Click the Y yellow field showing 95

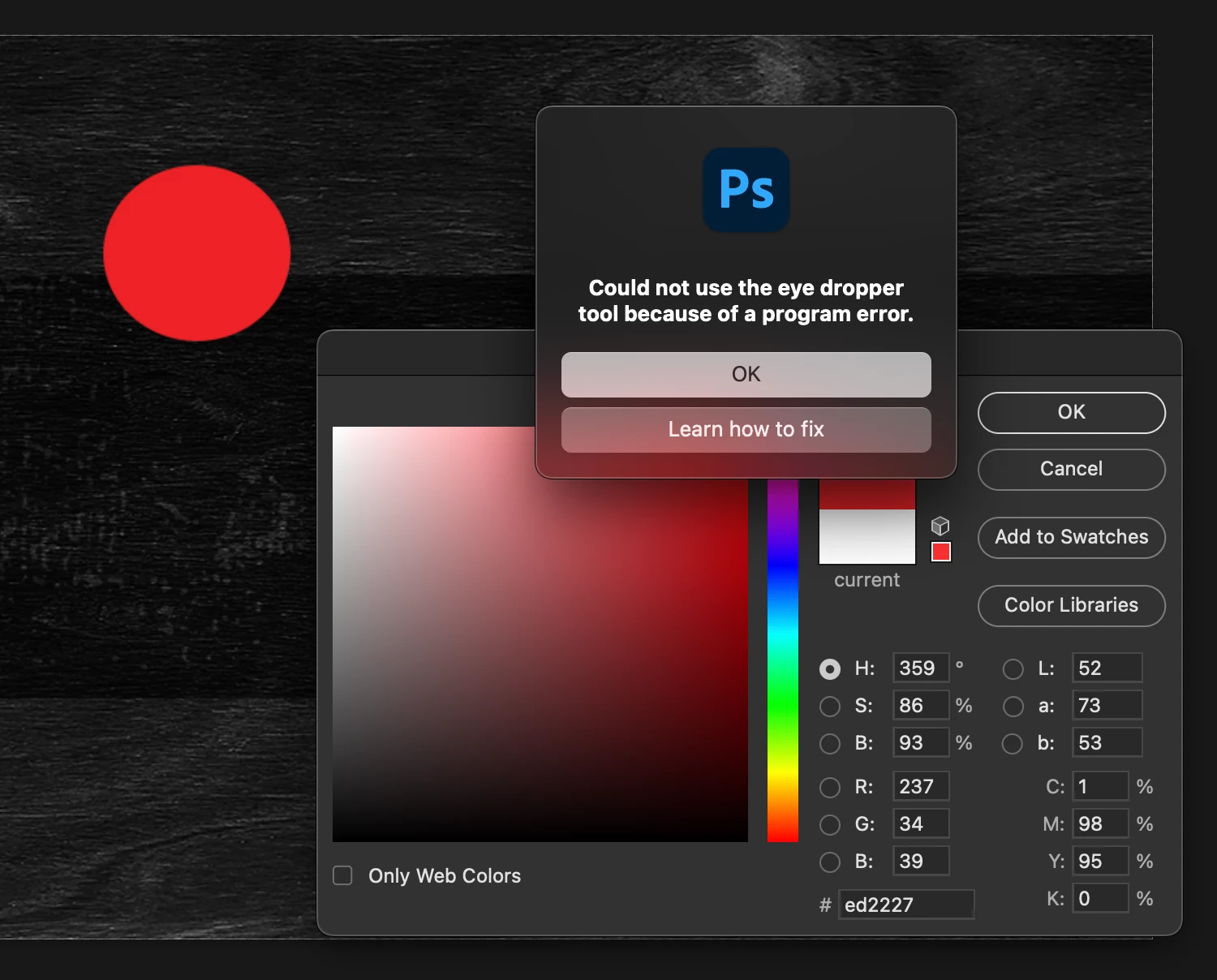click(x=1101, y=862)
